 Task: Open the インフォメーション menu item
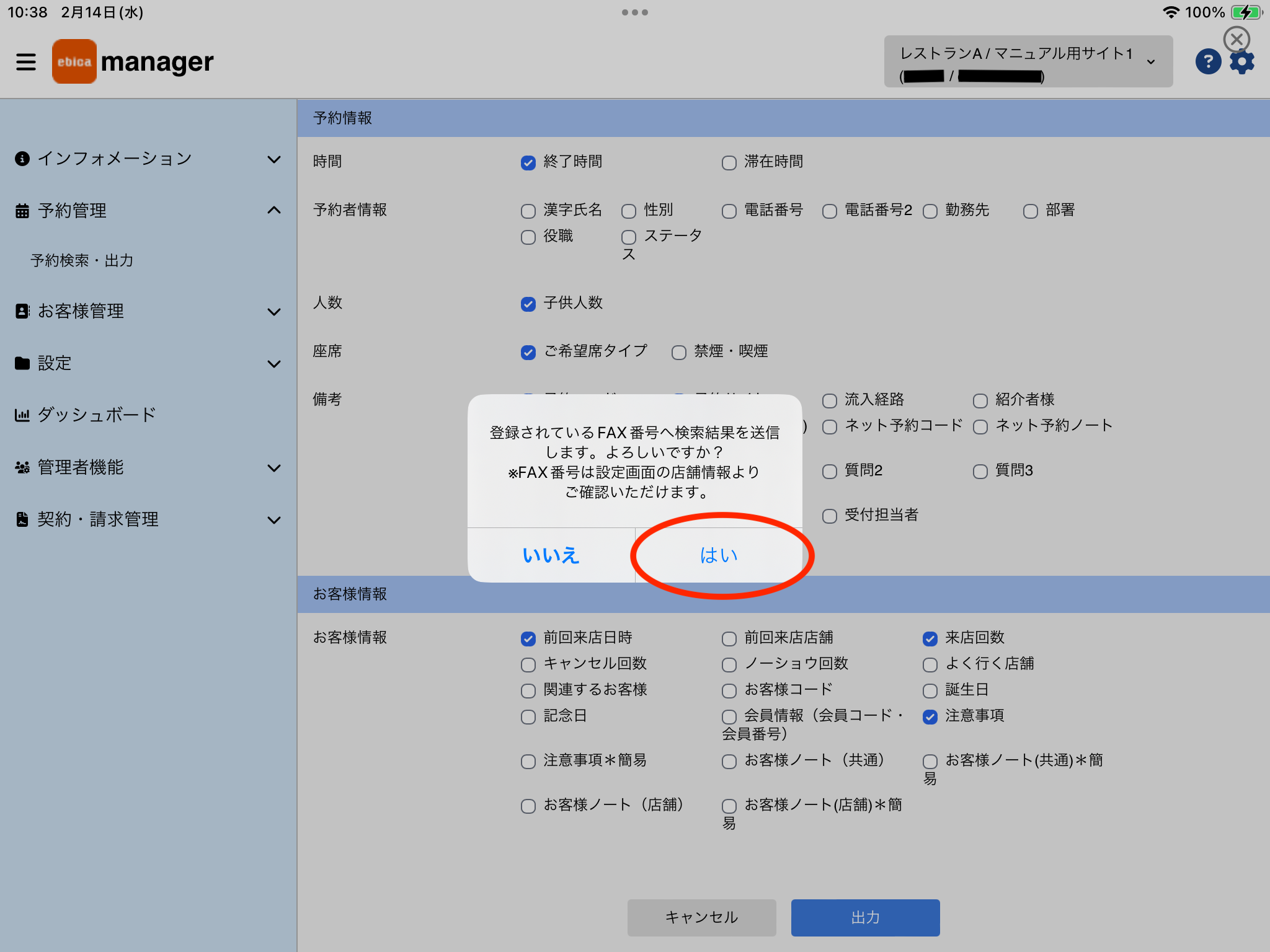pyautogui.click(x=115, y=159)
